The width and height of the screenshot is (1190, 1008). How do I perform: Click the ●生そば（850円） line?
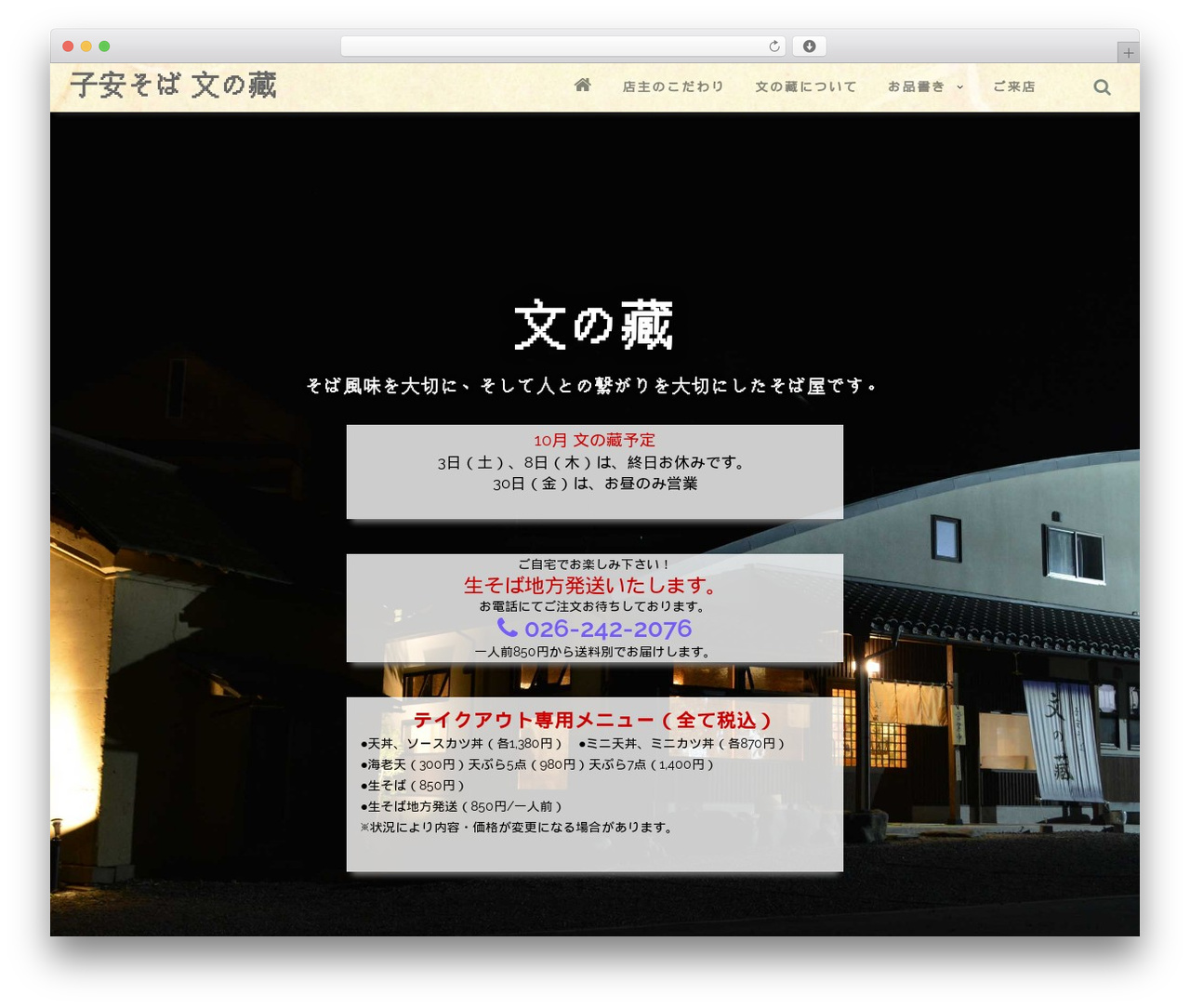click(x=413, y=786)
